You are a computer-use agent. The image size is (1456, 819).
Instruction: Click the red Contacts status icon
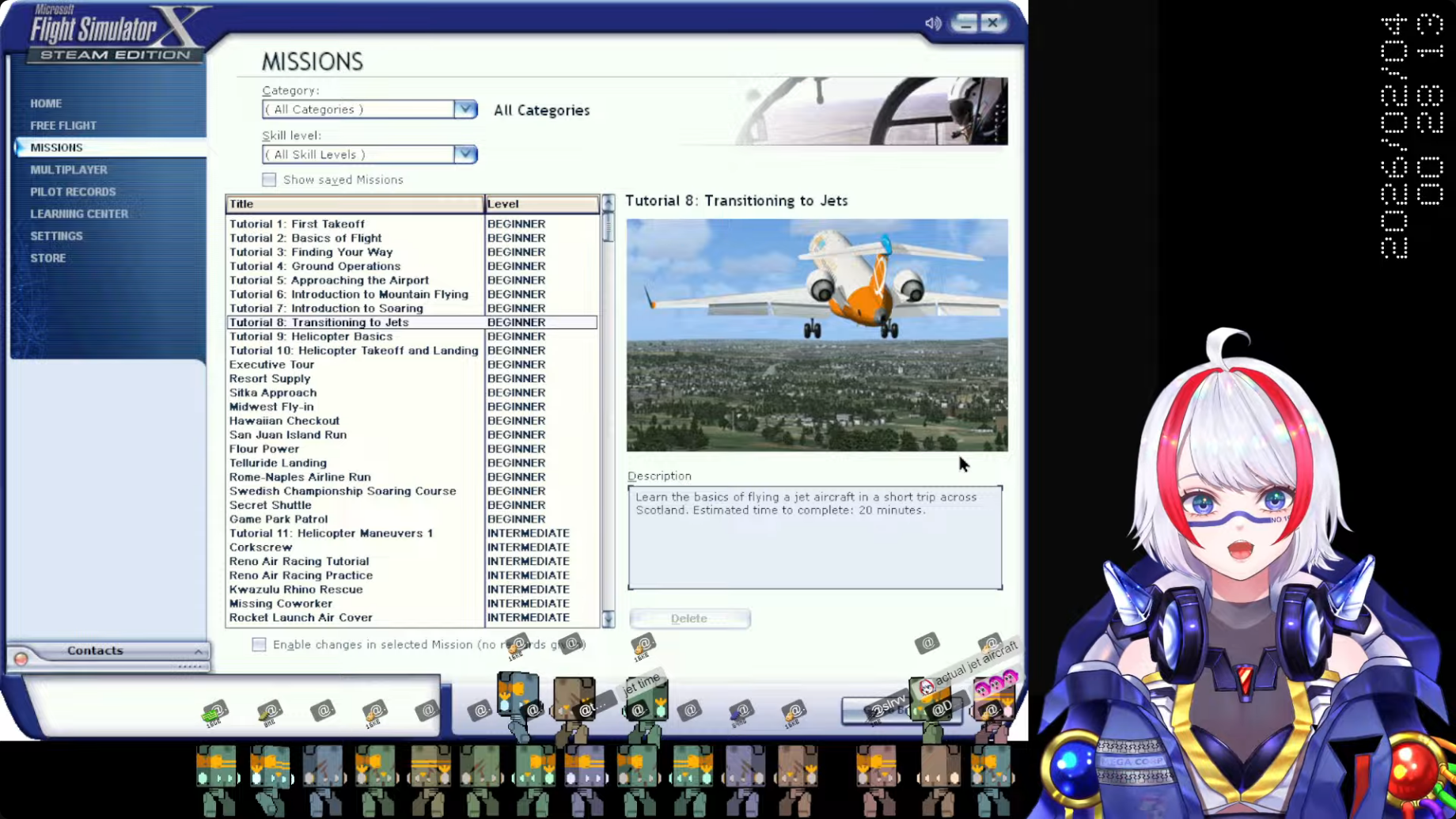tap(21, 658)
